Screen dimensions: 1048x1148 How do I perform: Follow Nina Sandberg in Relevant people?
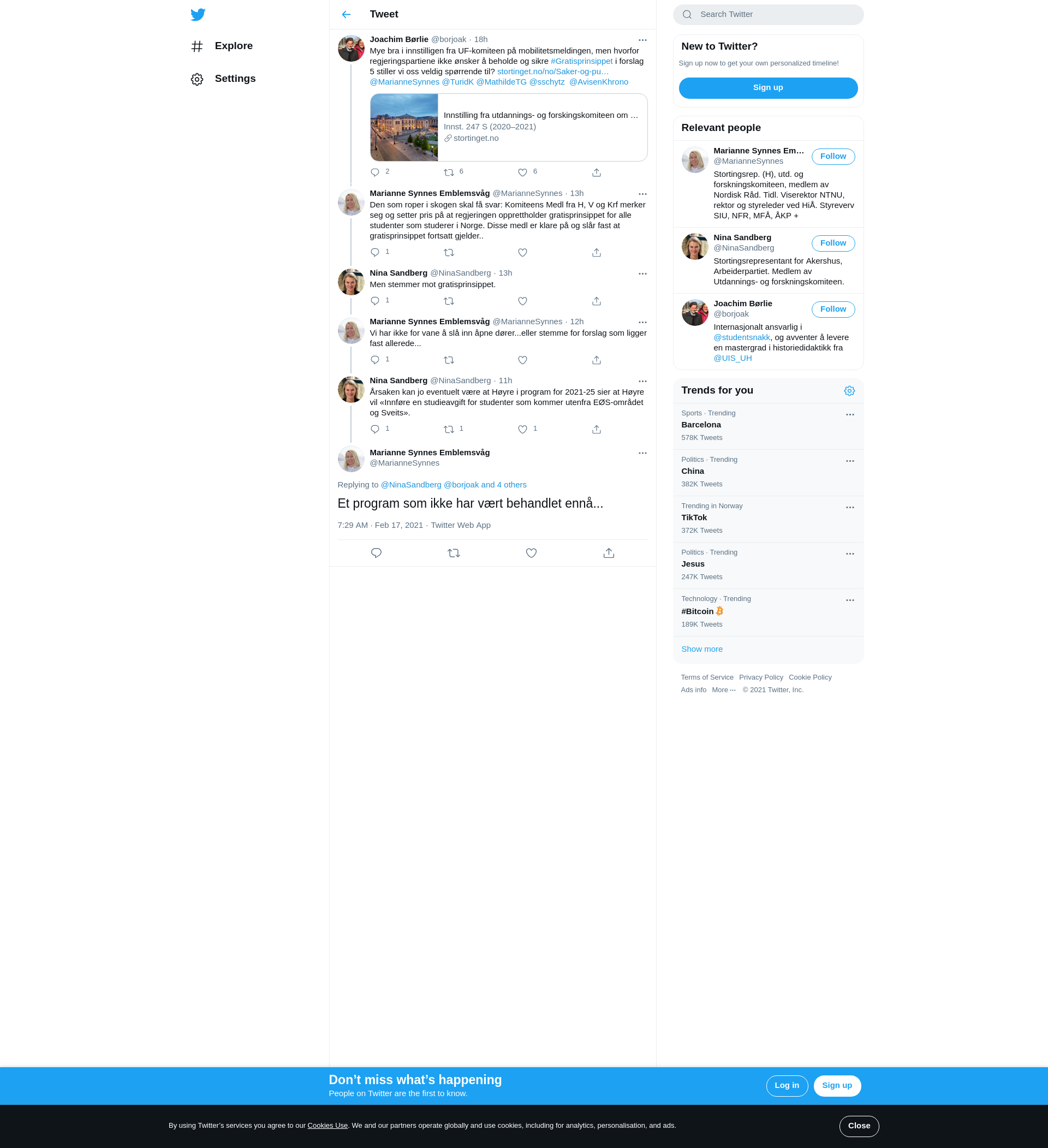832,243
